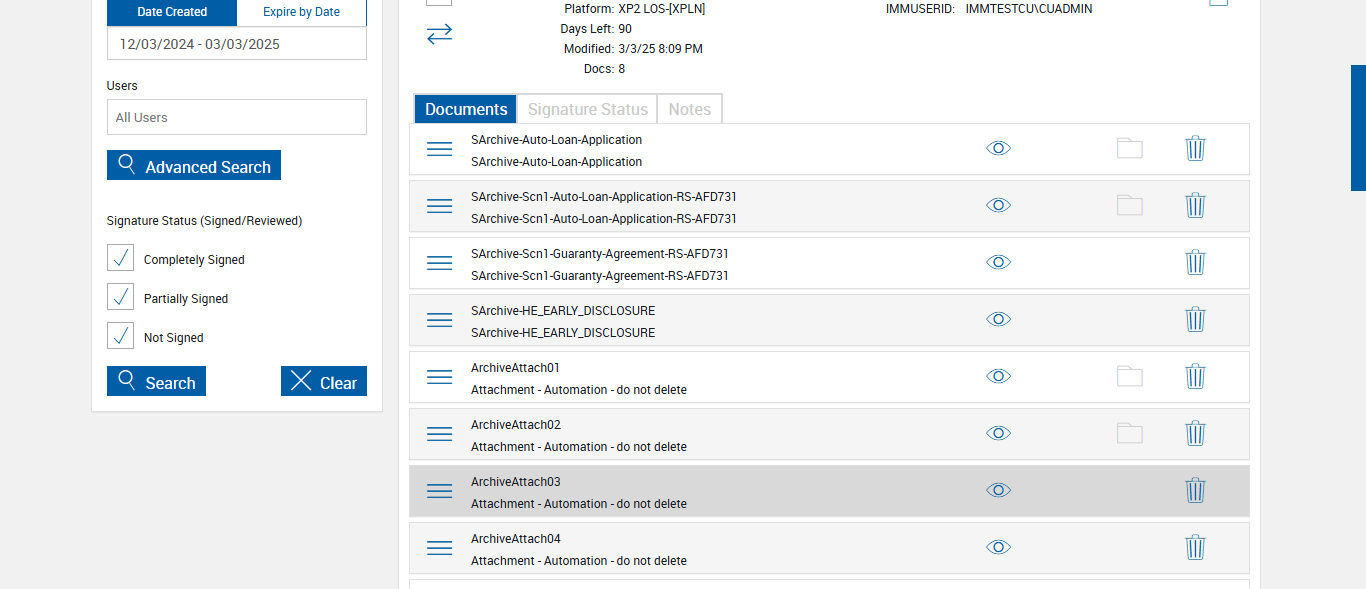The width and height of the screenshot is (1366, 589).
Task: Uncheck the Completely Signed checkbox
Action: (120, 258)
